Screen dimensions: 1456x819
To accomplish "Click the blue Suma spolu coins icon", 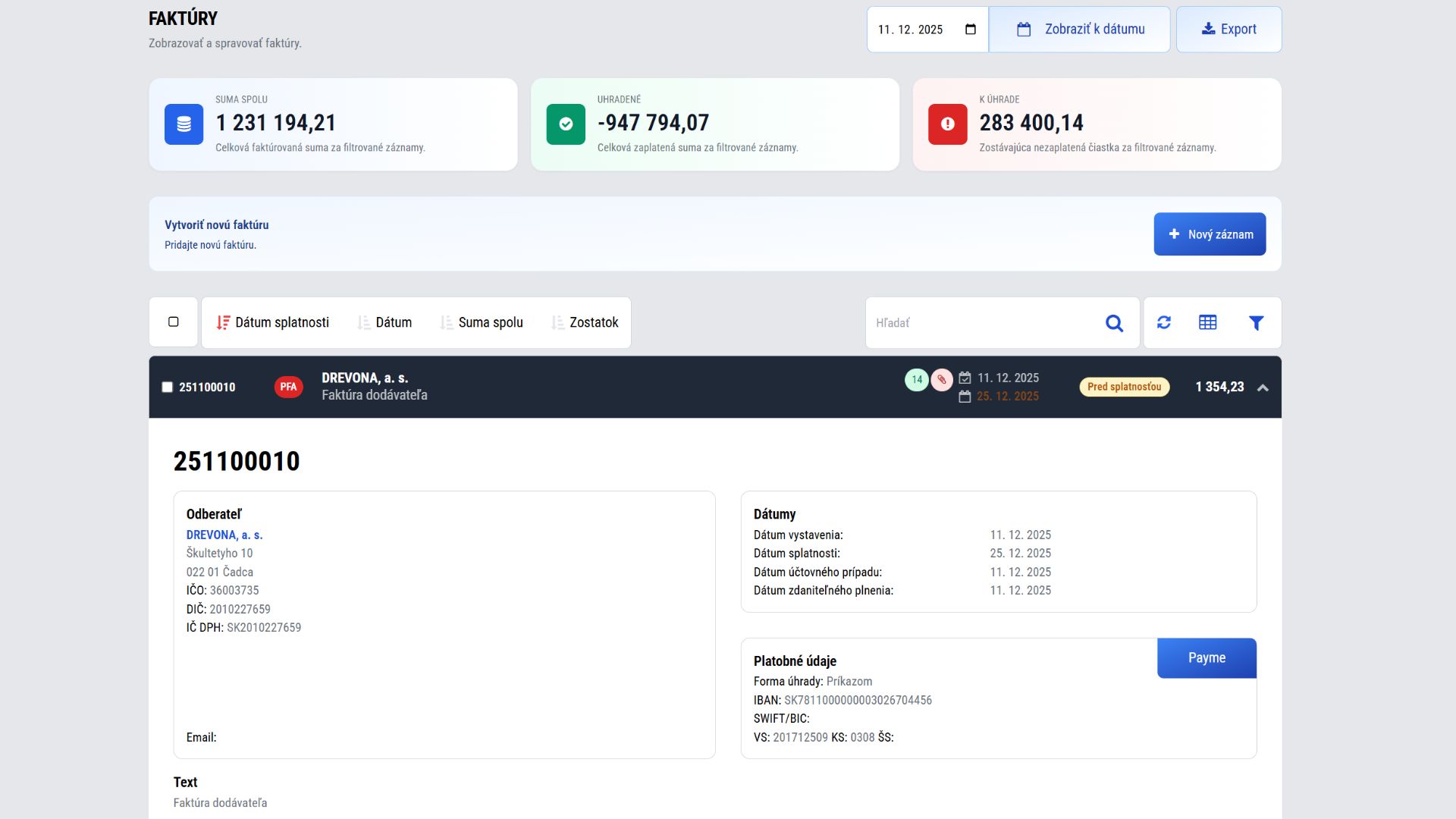I will coord(184,124).
